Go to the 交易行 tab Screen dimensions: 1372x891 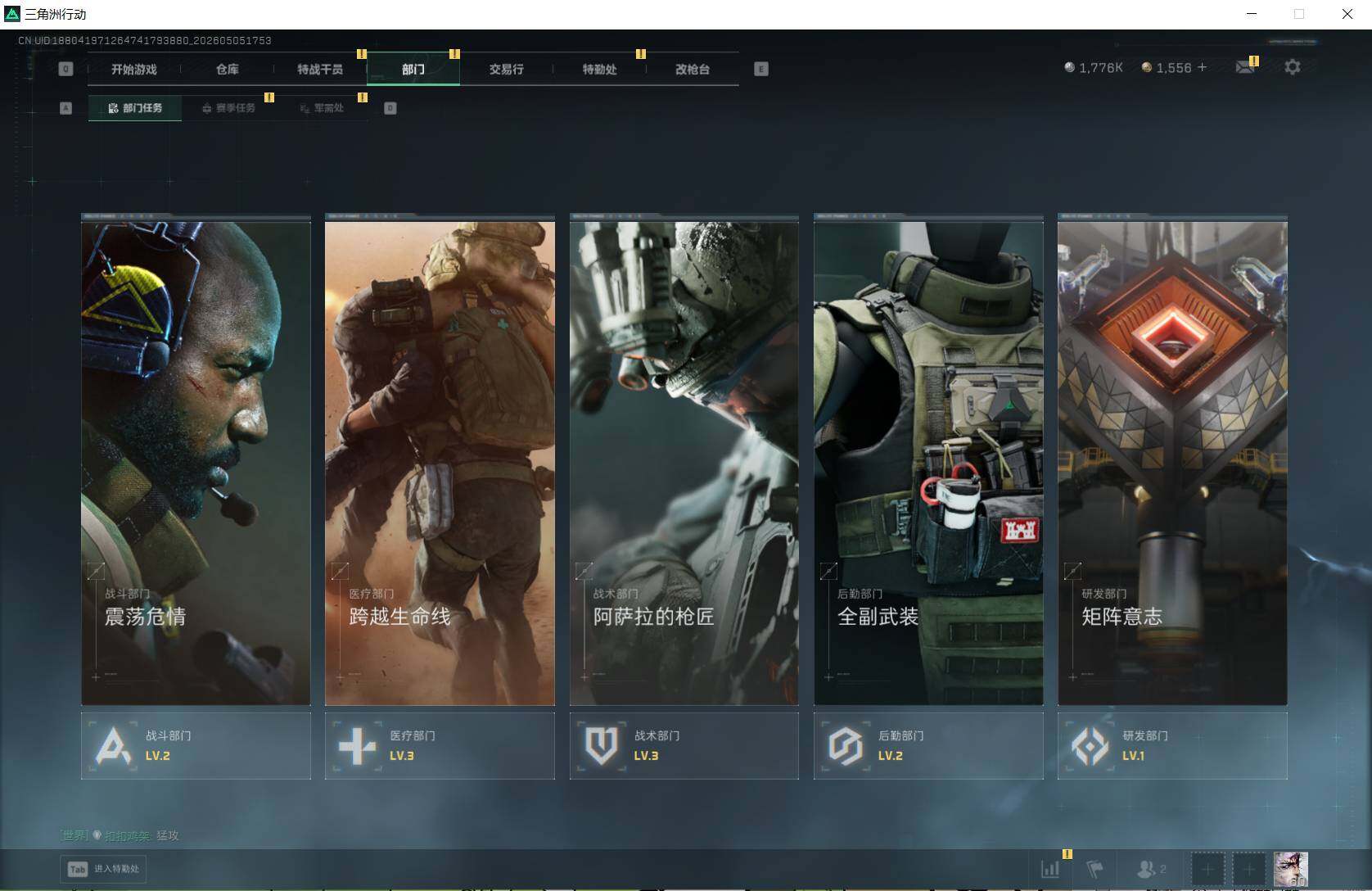point(506,70)
